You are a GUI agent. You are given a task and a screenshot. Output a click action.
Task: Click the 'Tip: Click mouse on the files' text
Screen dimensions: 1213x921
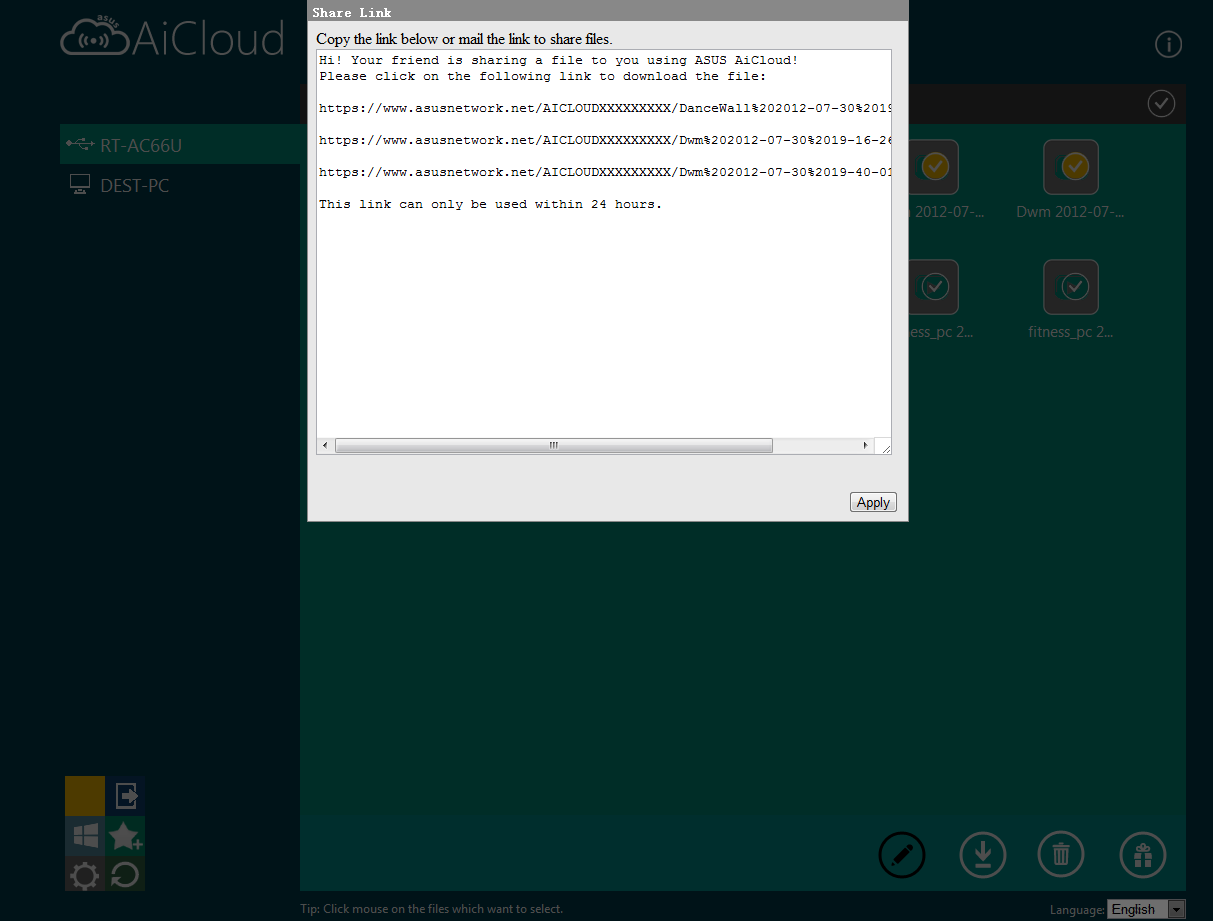pos(431,909)
